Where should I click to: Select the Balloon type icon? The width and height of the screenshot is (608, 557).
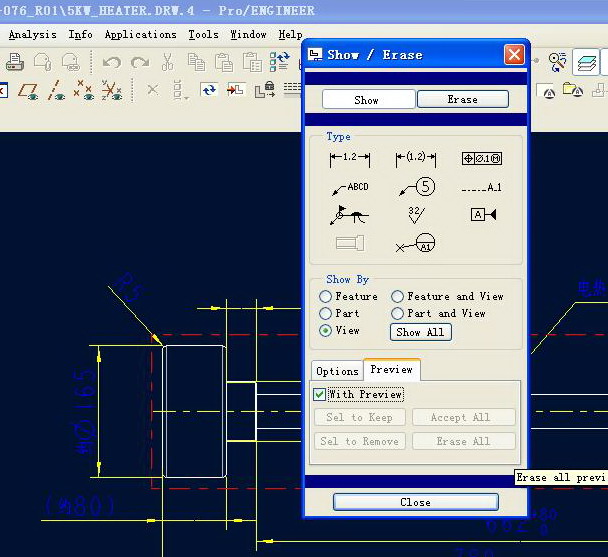pyautogui.click(x=416, y=188)
